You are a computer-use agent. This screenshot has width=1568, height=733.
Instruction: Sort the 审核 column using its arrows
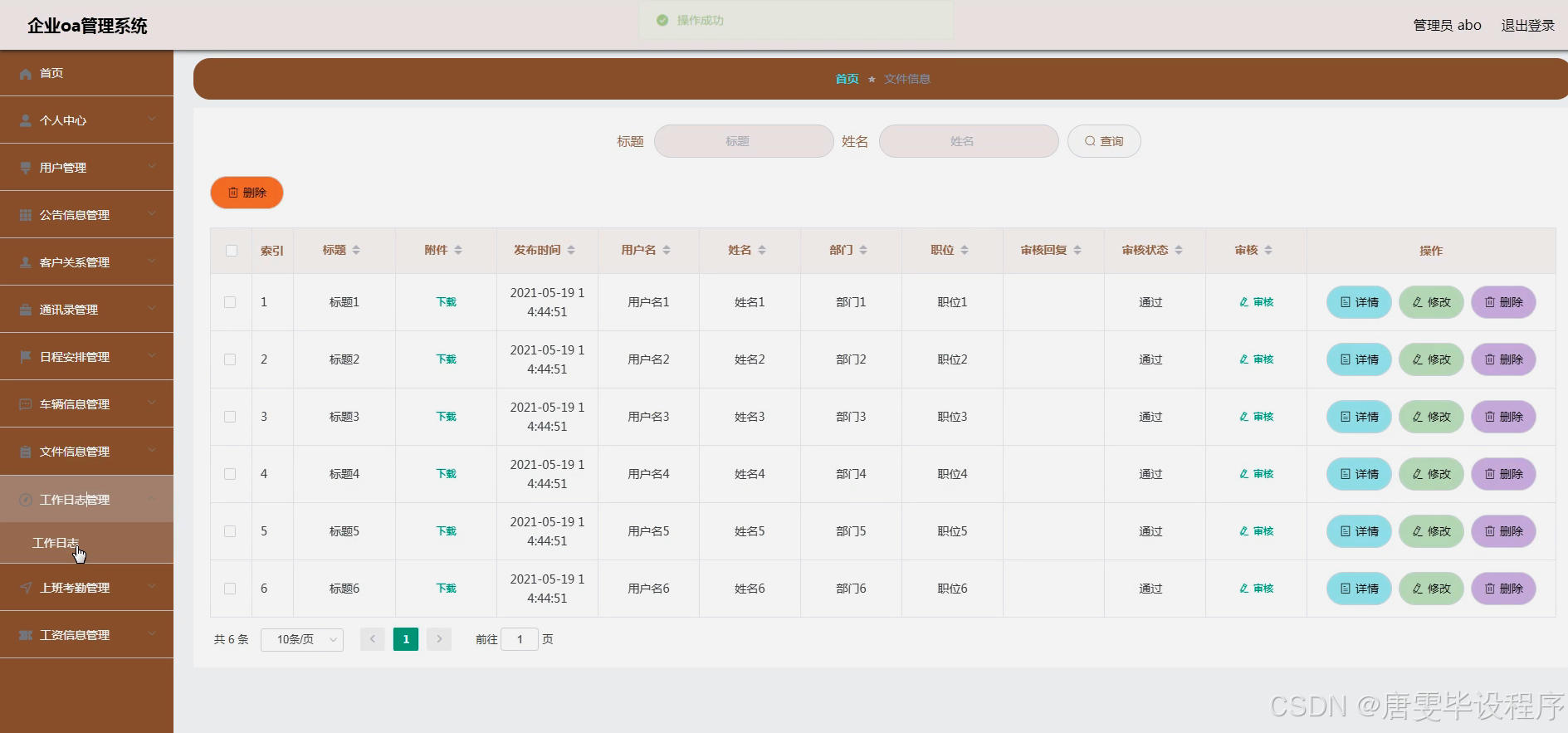pyautogui.click(x=1268, y=250)
